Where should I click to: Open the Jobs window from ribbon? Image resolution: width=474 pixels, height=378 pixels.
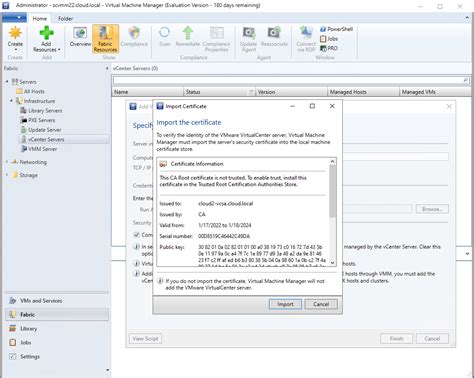click(329, 39)
